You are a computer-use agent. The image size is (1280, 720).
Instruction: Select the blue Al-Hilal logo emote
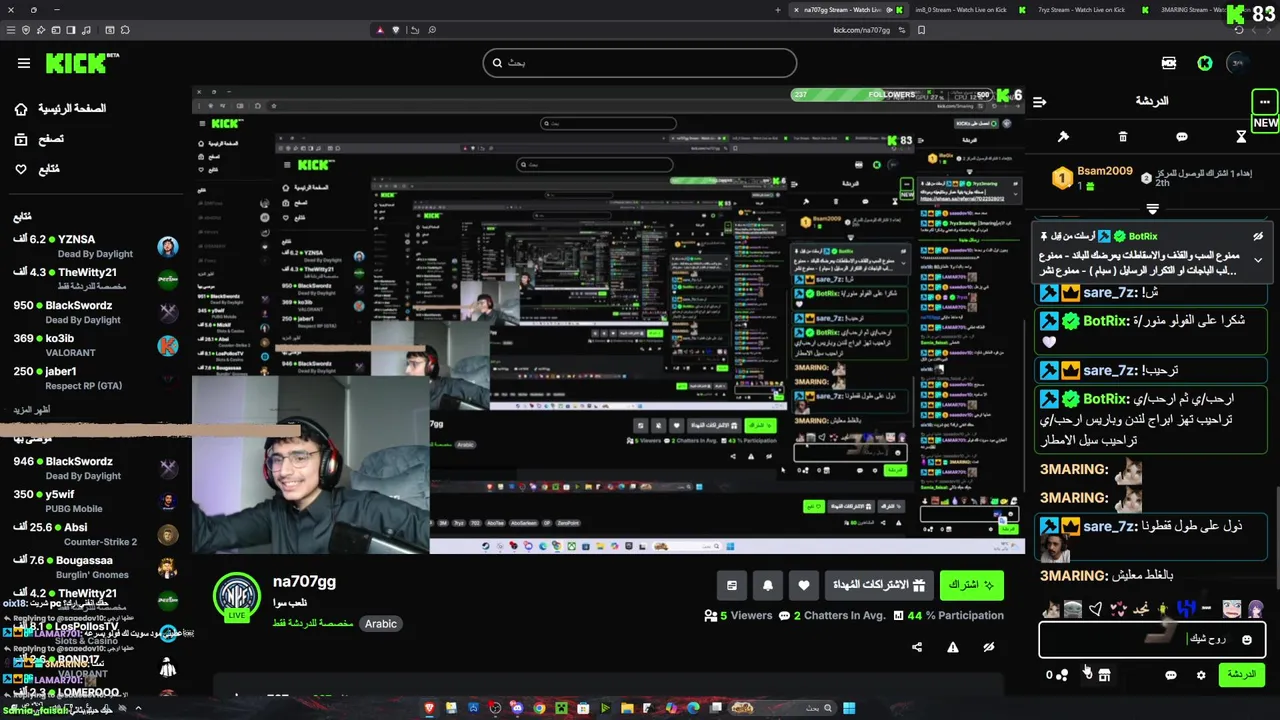[x=1186, y=608]
